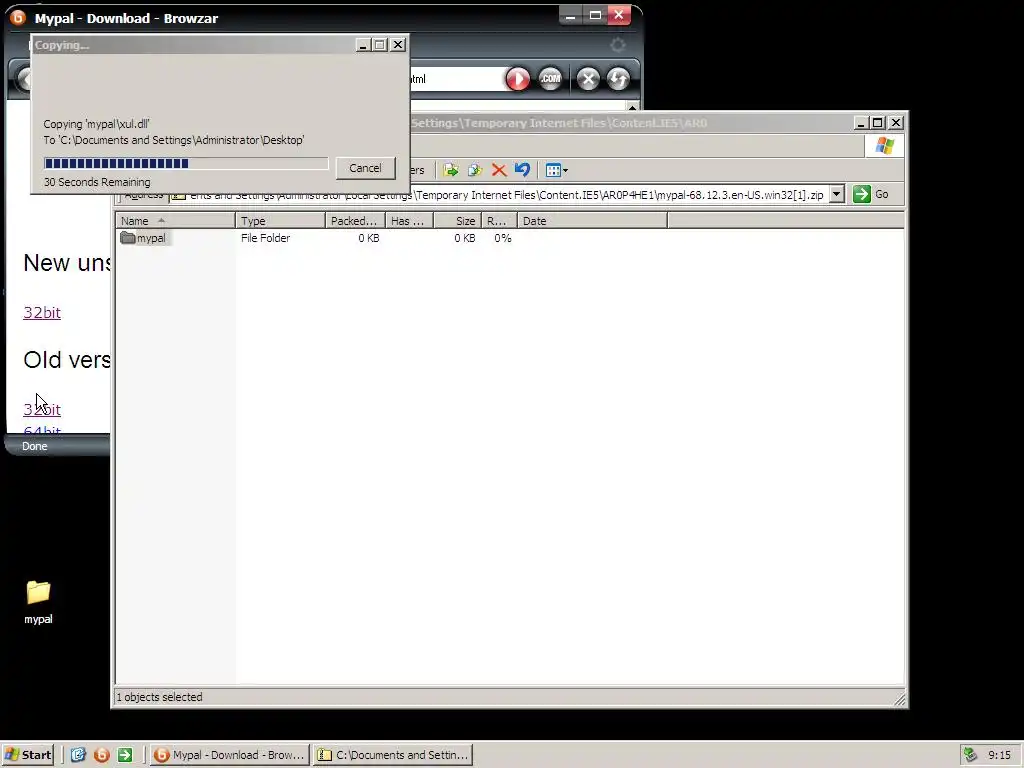The height and width of the screenshot is (768, 1024).
Task: Sort by the Date column header
Action: coord(592,221)
